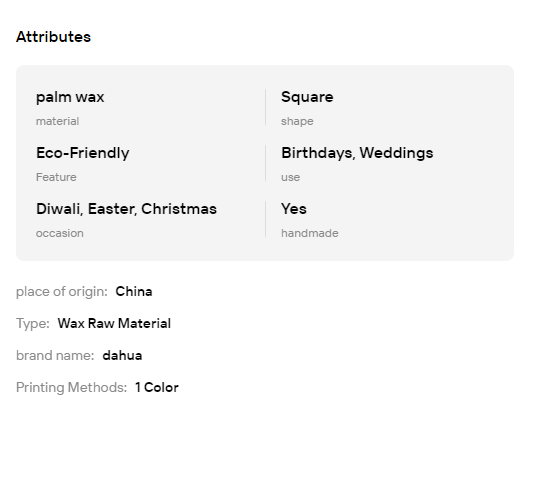
Task: Click the Type label
Action: point(33,324)
